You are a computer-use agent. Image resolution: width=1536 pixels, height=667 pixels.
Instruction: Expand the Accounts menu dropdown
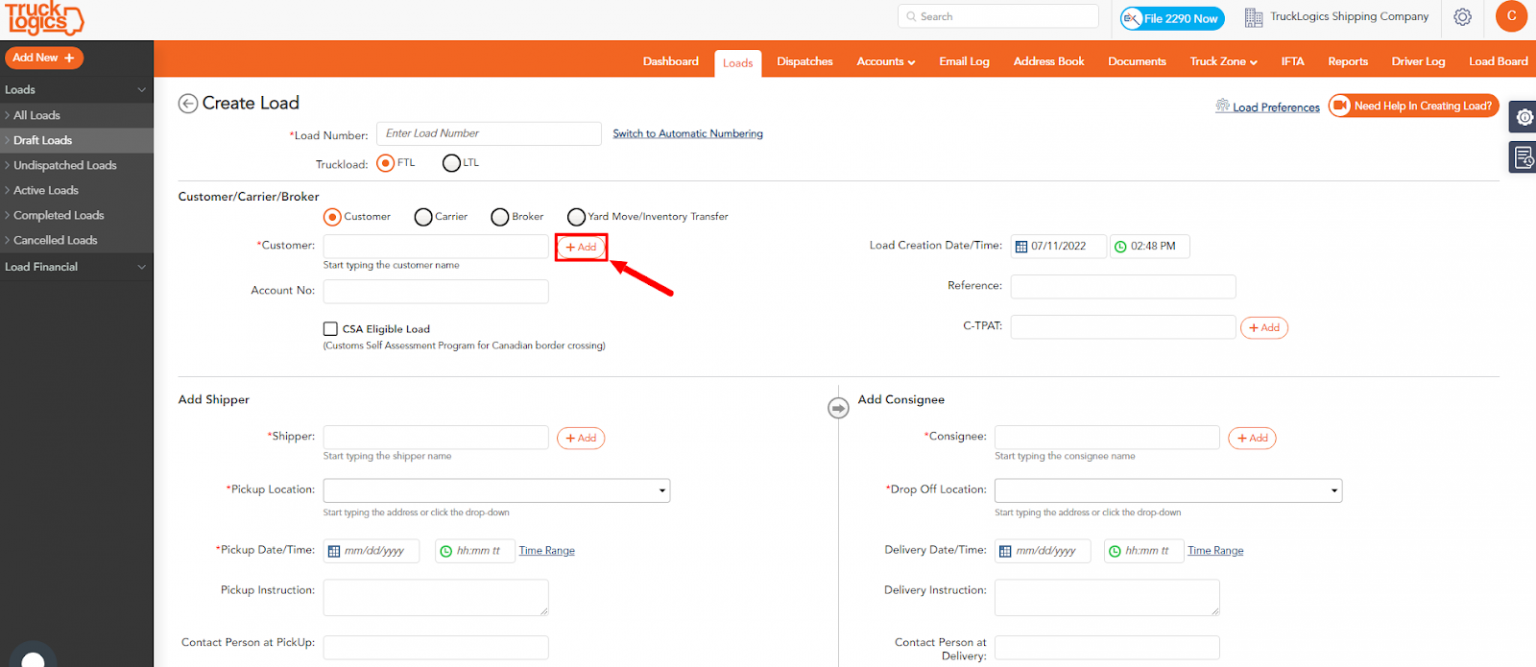(x=885, y=62)
